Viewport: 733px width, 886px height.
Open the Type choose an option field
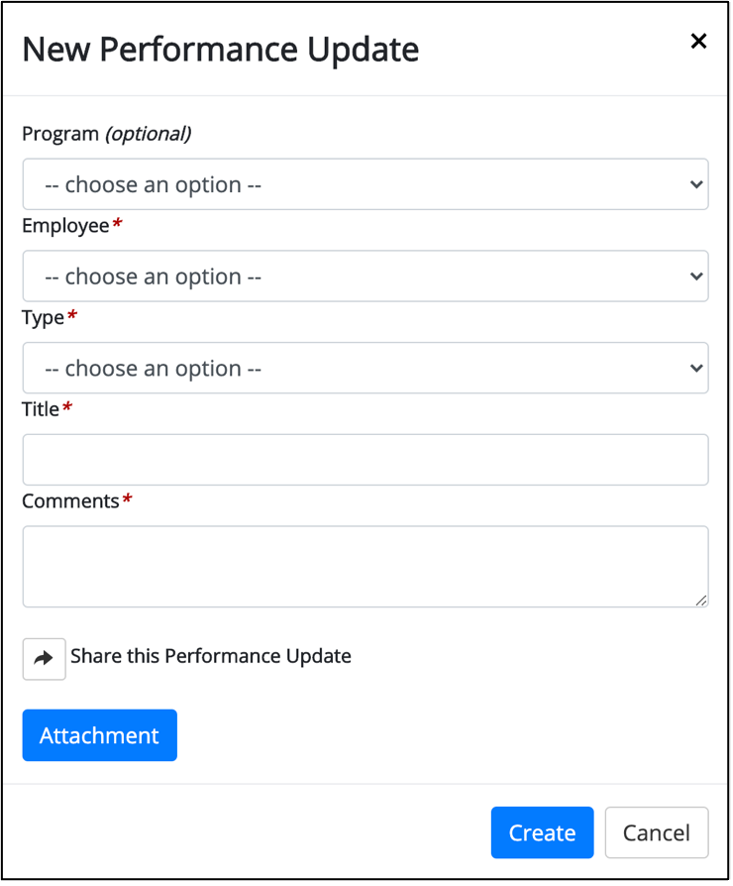(x=365, y=368)
